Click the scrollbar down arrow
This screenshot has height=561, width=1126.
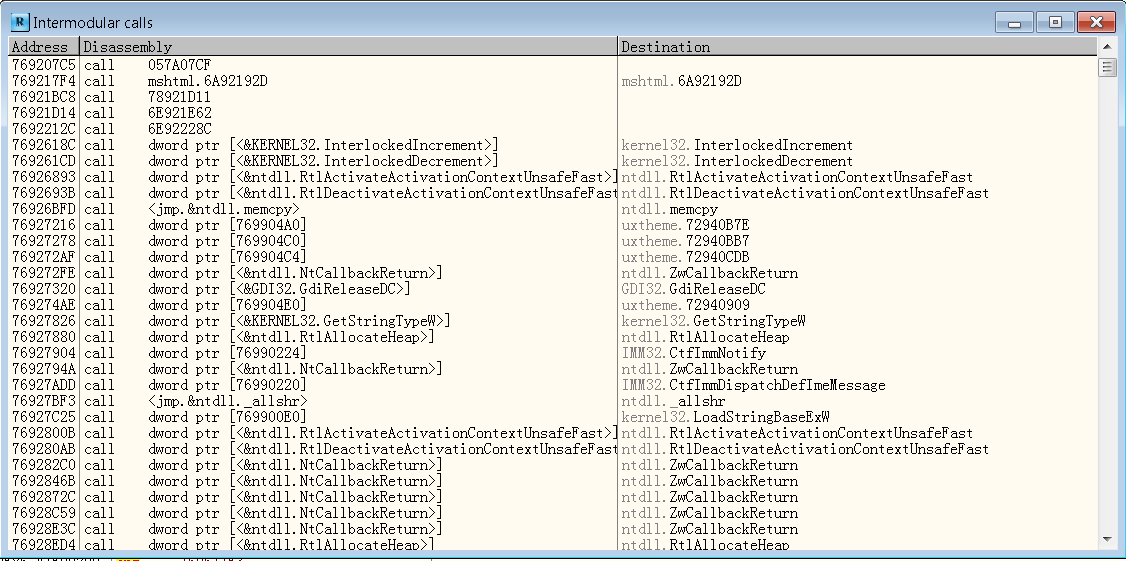pyautogui.click(x=1107, y=539)
